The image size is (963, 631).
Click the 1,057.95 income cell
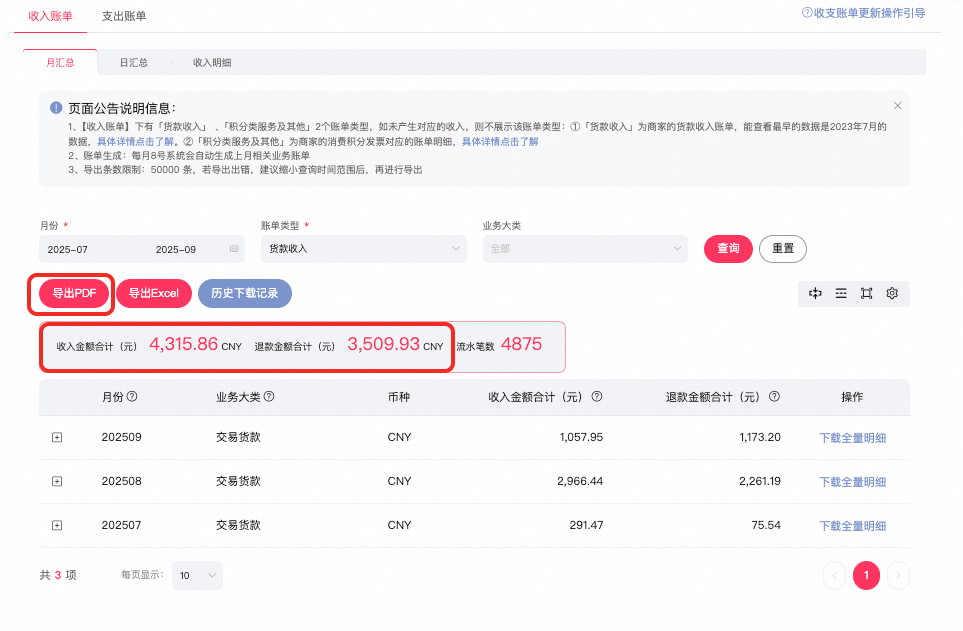click(x=581, y=437)
